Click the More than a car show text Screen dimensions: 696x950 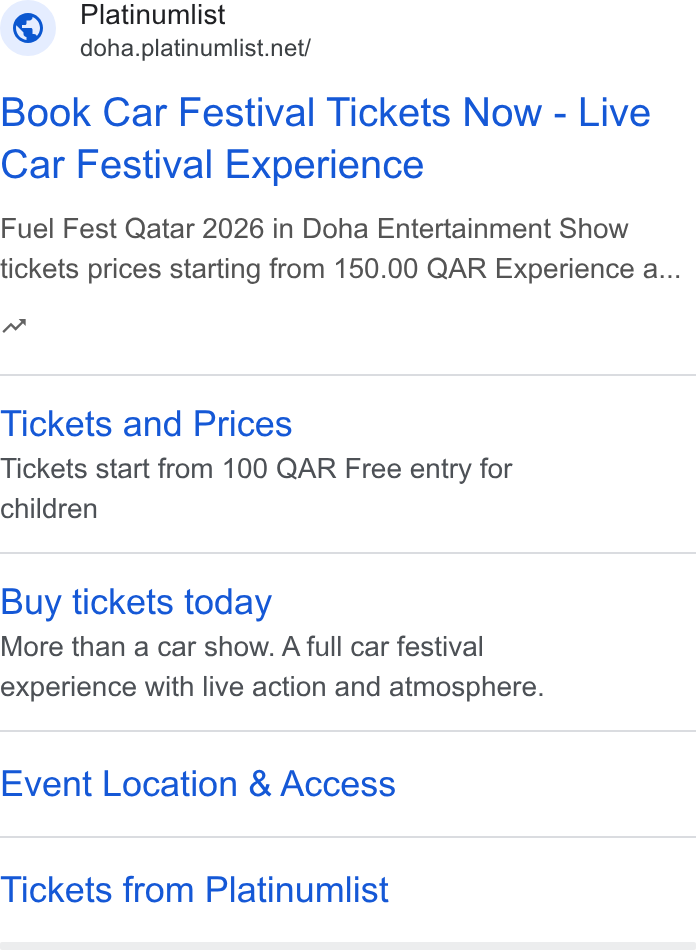tap(138, 647)
